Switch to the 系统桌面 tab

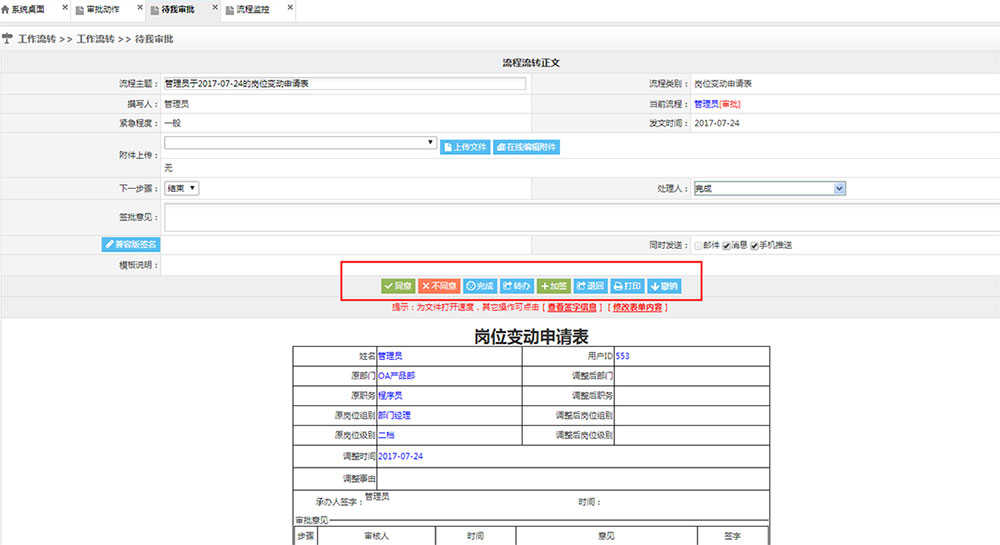[x=28, y=9]
